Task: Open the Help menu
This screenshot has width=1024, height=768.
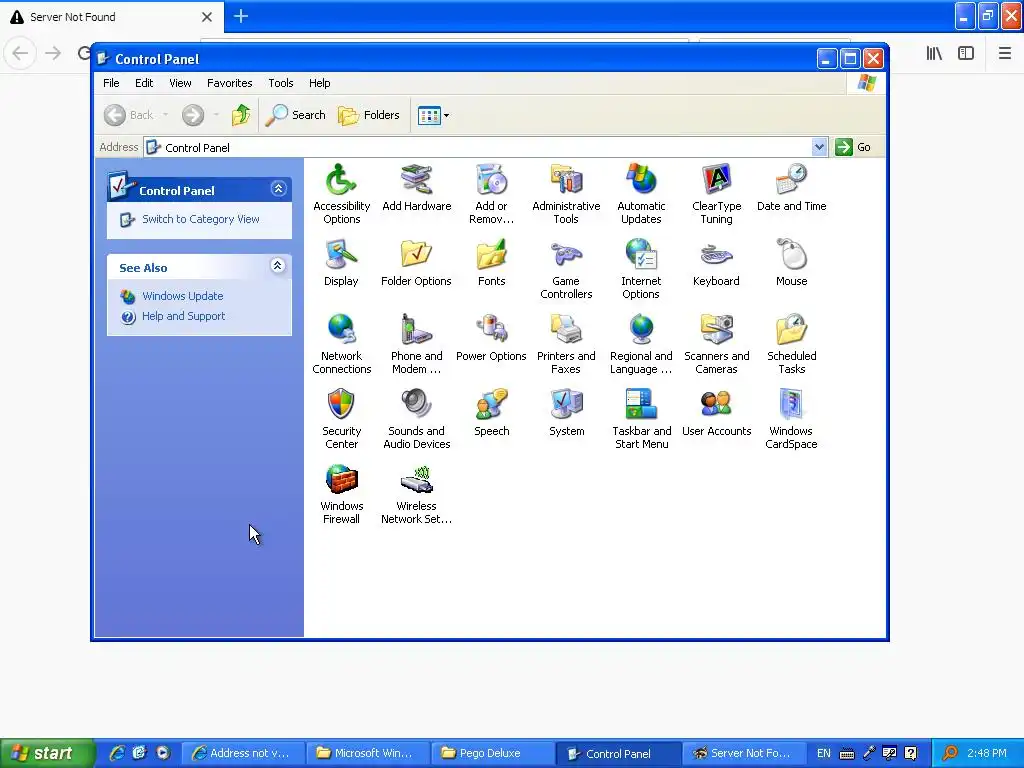Action: click(319, 83)
